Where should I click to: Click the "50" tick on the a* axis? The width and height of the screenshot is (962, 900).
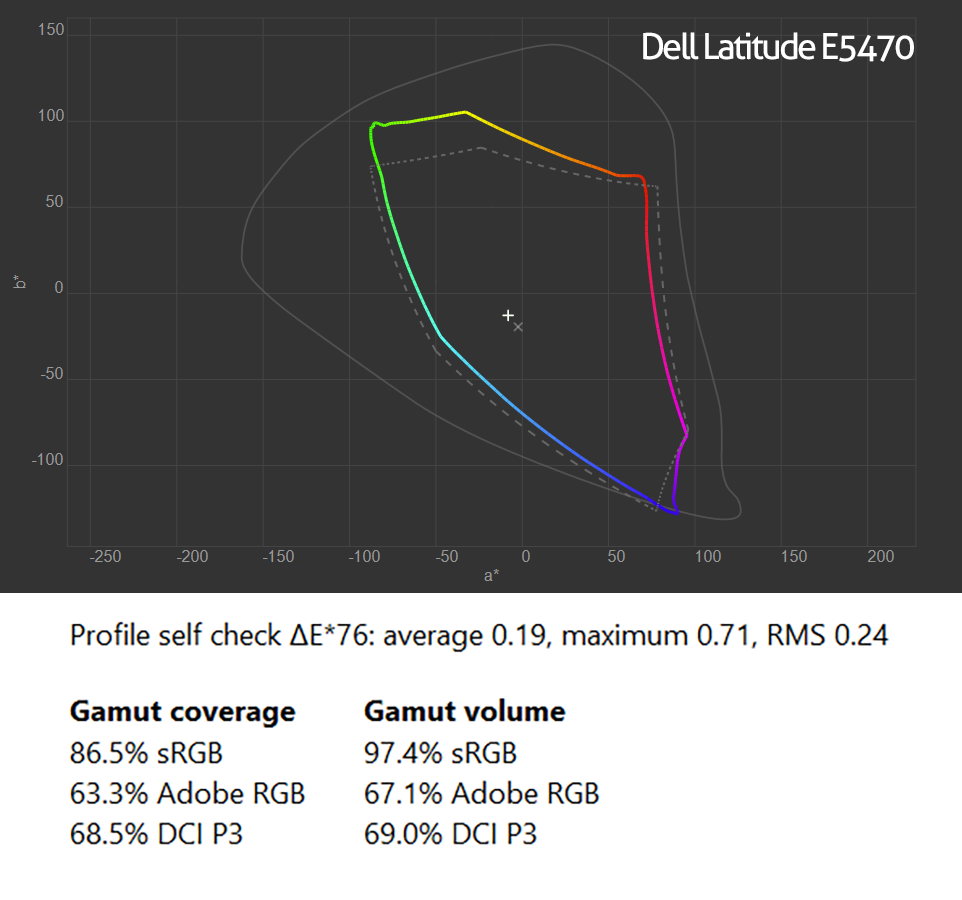[x=617, y=556]
